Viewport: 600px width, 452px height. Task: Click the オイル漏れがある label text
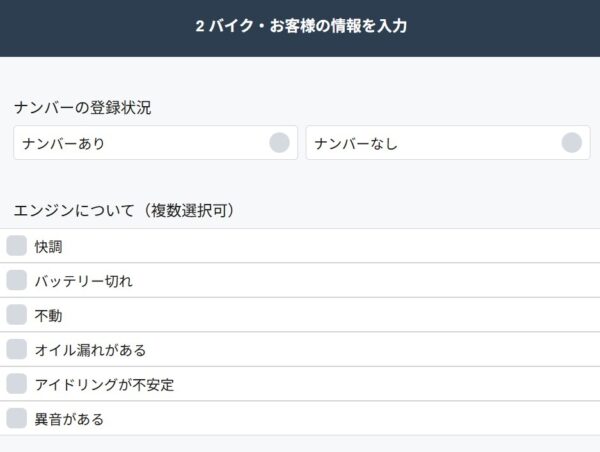pyautogui.click(x=90, y=350)
